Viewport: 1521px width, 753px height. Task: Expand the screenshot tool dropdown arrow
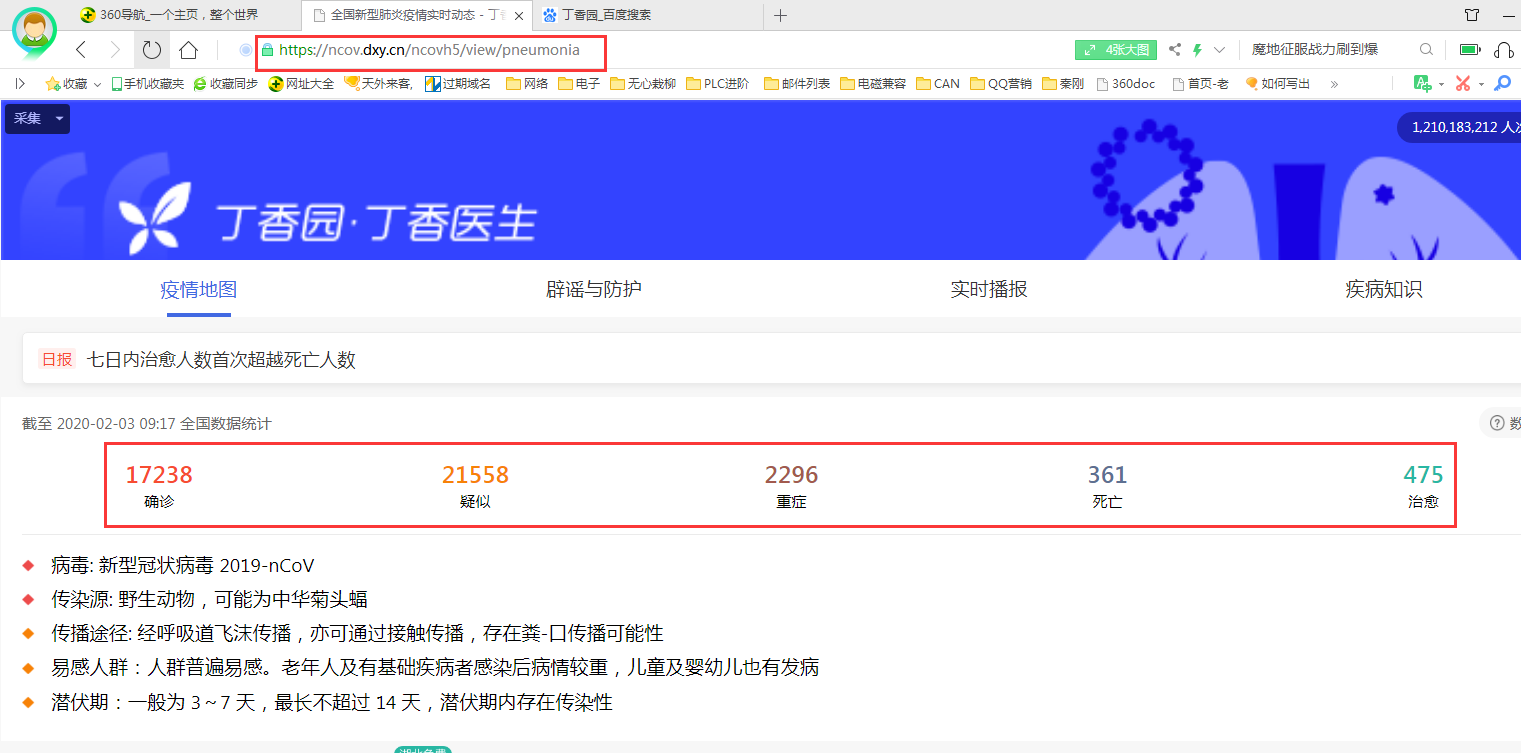[1481, 84]
